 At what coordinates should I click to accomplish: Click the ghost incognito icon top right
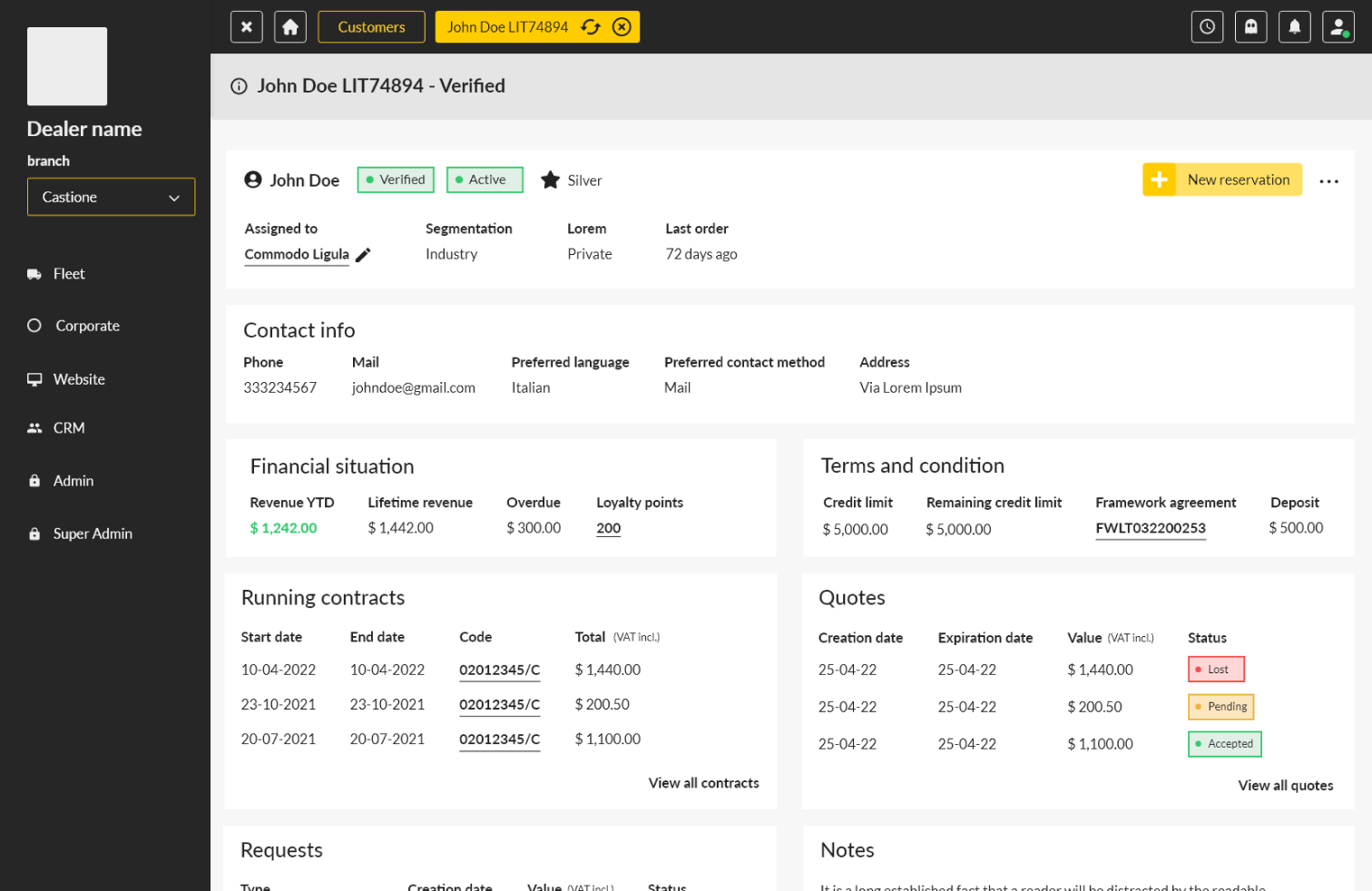tap(1250, 26)
